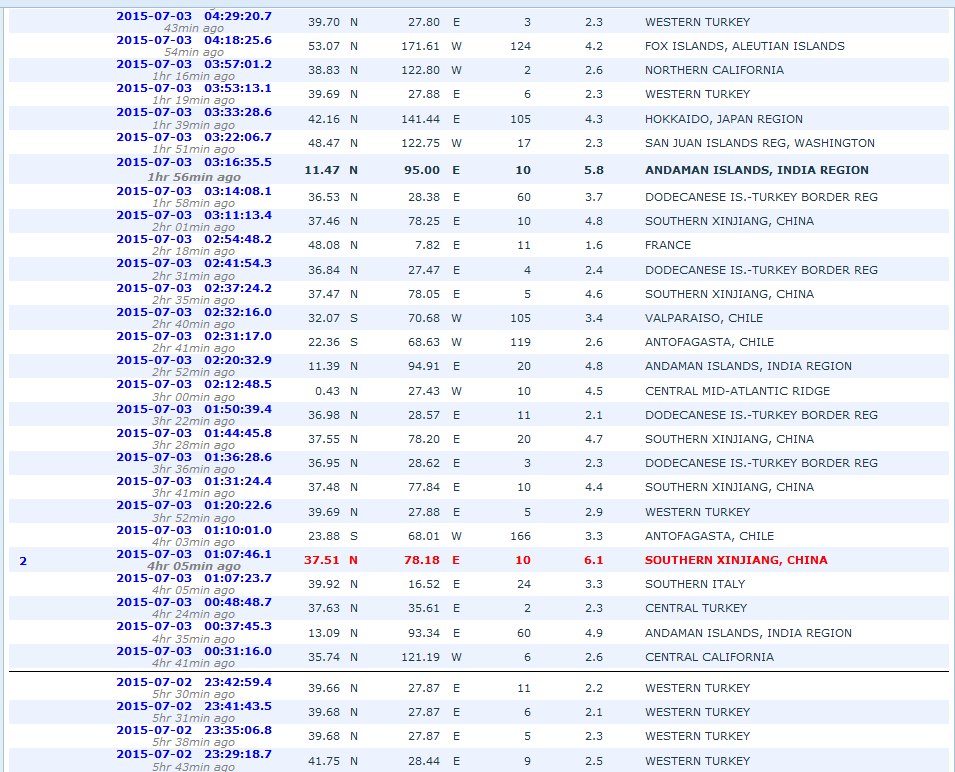The height and width of the screenshot is (772, 955).
Task: Open the 2015-07-02 23:41:43.5 earthquake entry
Action: pos(194,706)
